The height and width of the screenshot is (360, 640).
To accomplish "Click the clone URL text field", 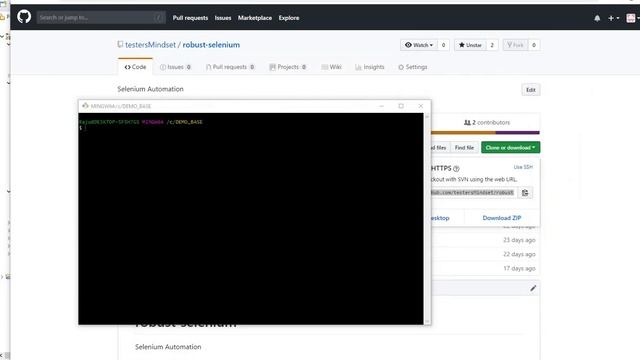I will [x=474, y=193].
